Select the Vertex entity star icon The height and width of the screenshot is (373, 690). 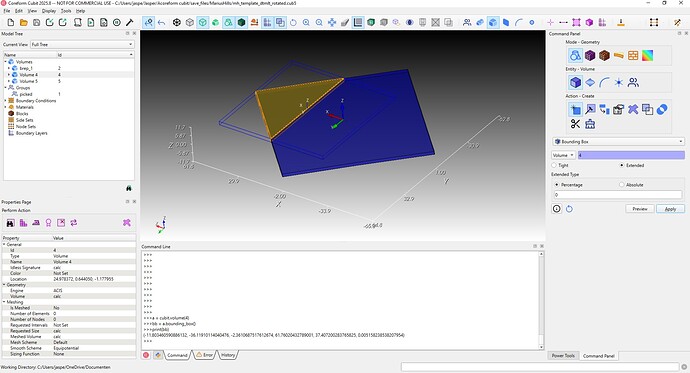[x=619, y=82]
